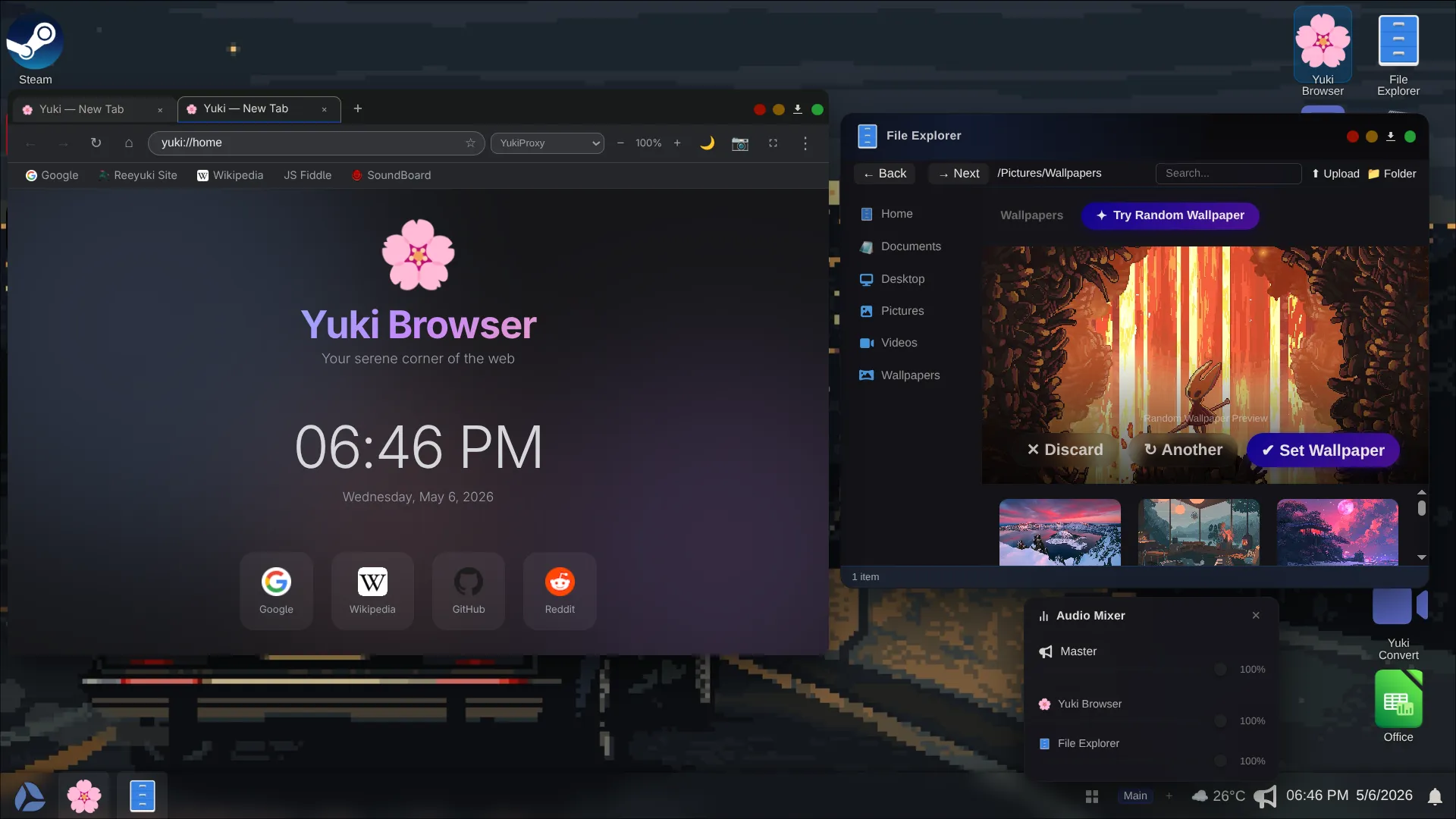
Task: Take screenshot with camera icon
Action: click(x=740, y=143)
